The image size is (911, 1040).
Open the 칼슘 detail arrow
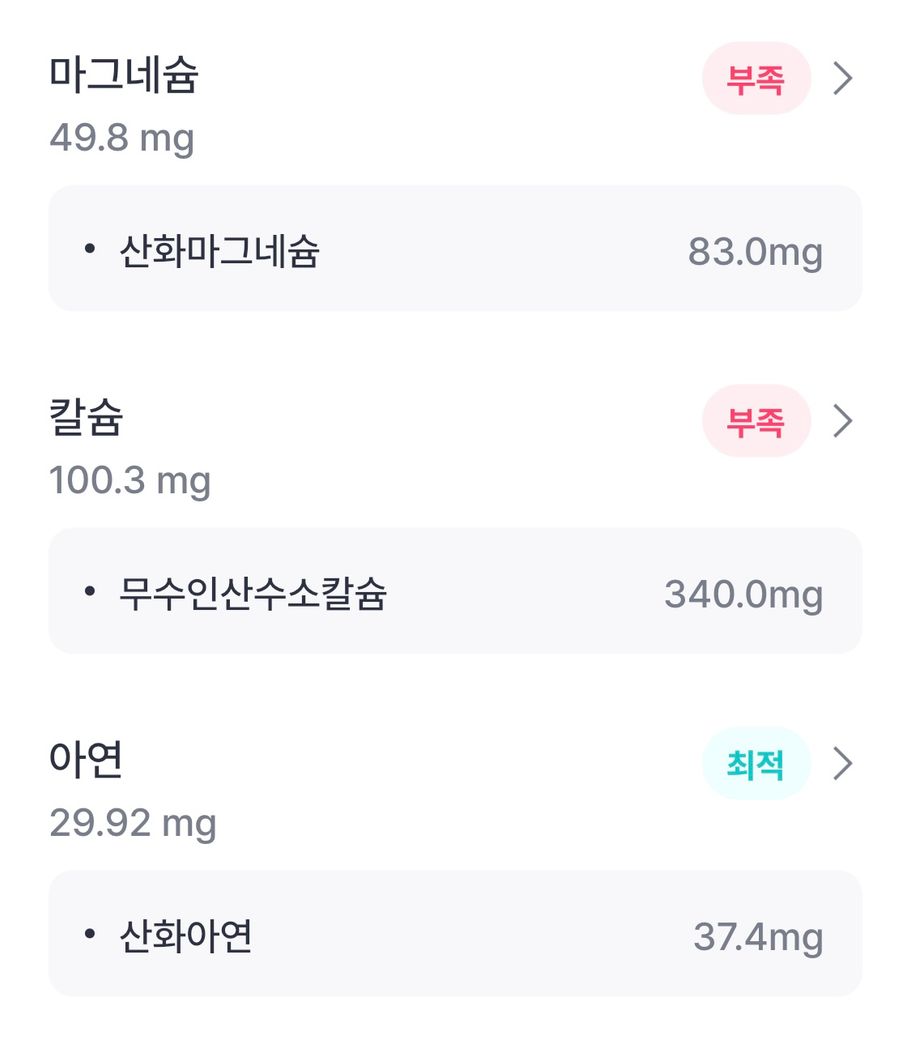click(x=843, y=421)
